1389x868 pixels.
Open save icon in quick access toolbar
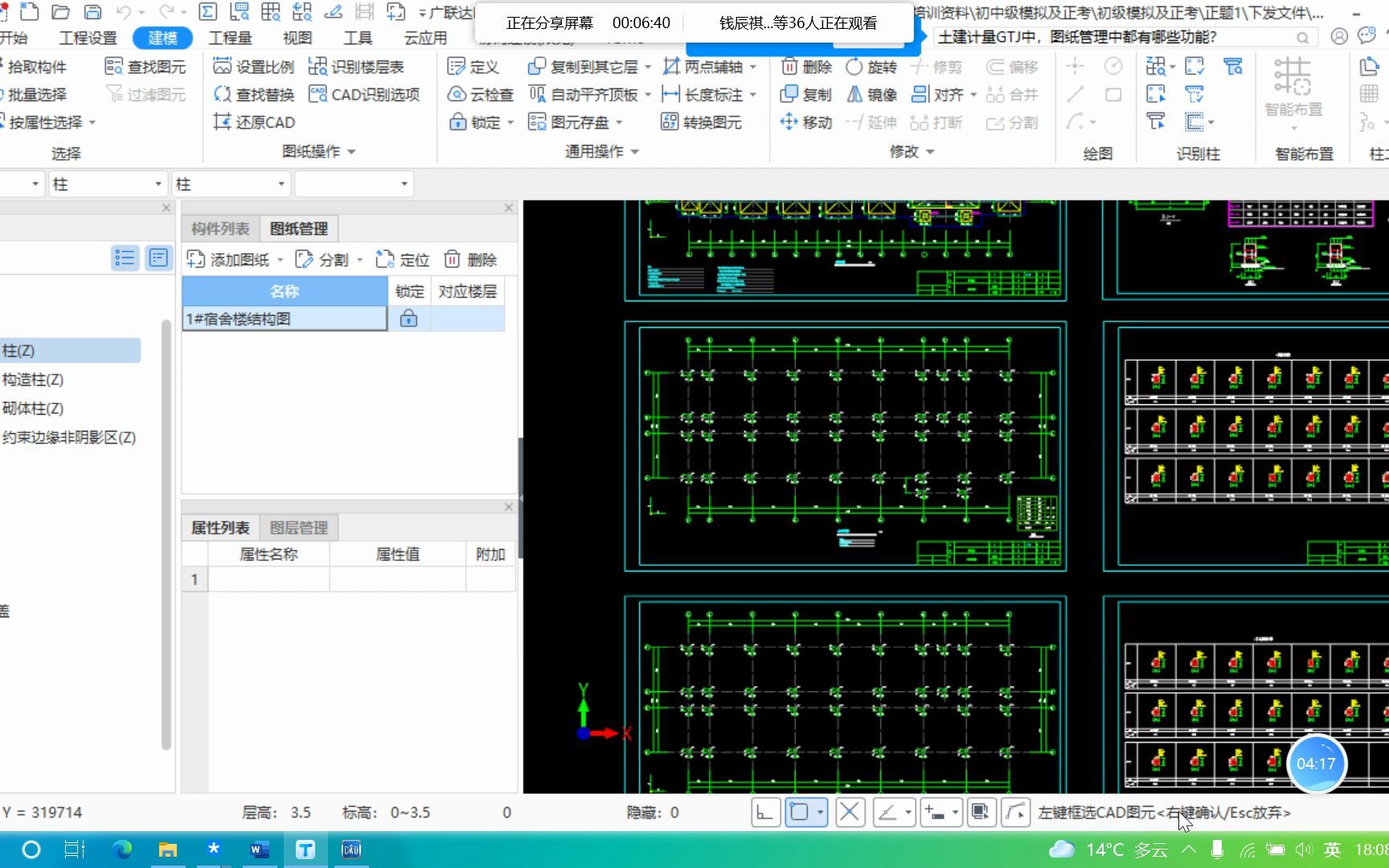click(92, 11)
